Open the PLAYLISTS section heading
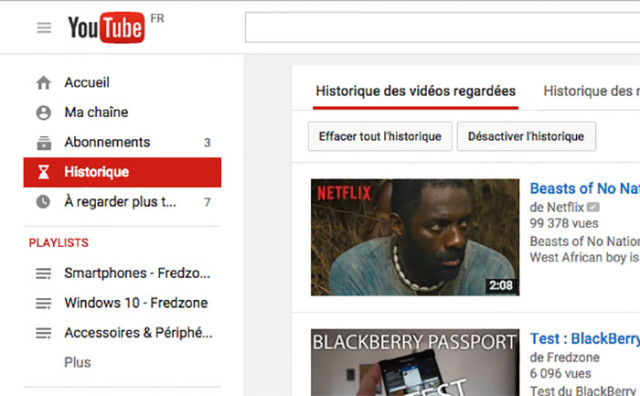 (x=59, y=243)
